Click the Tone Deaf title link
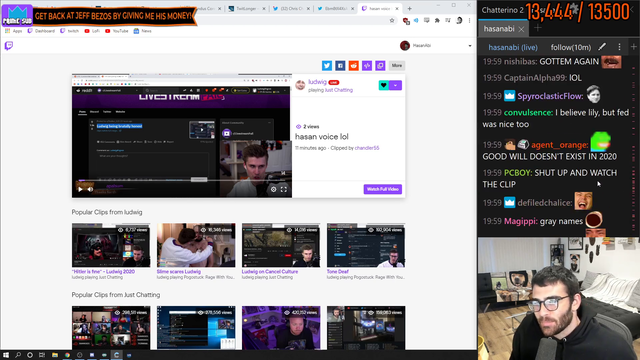Screen dimensions: 640x360 click(x=338, y=271)
